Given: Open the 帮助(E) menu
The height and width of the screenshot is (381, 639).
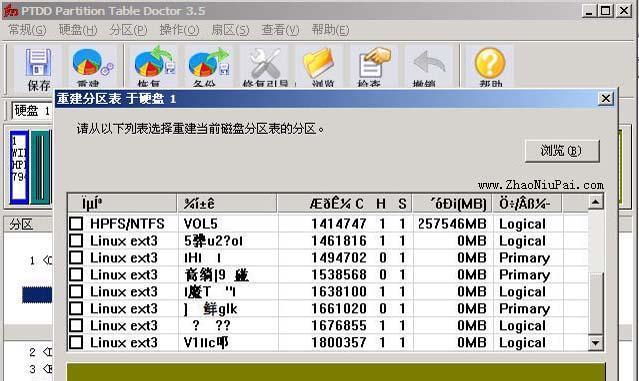Looking at the screenshot, I should point(331,30).
